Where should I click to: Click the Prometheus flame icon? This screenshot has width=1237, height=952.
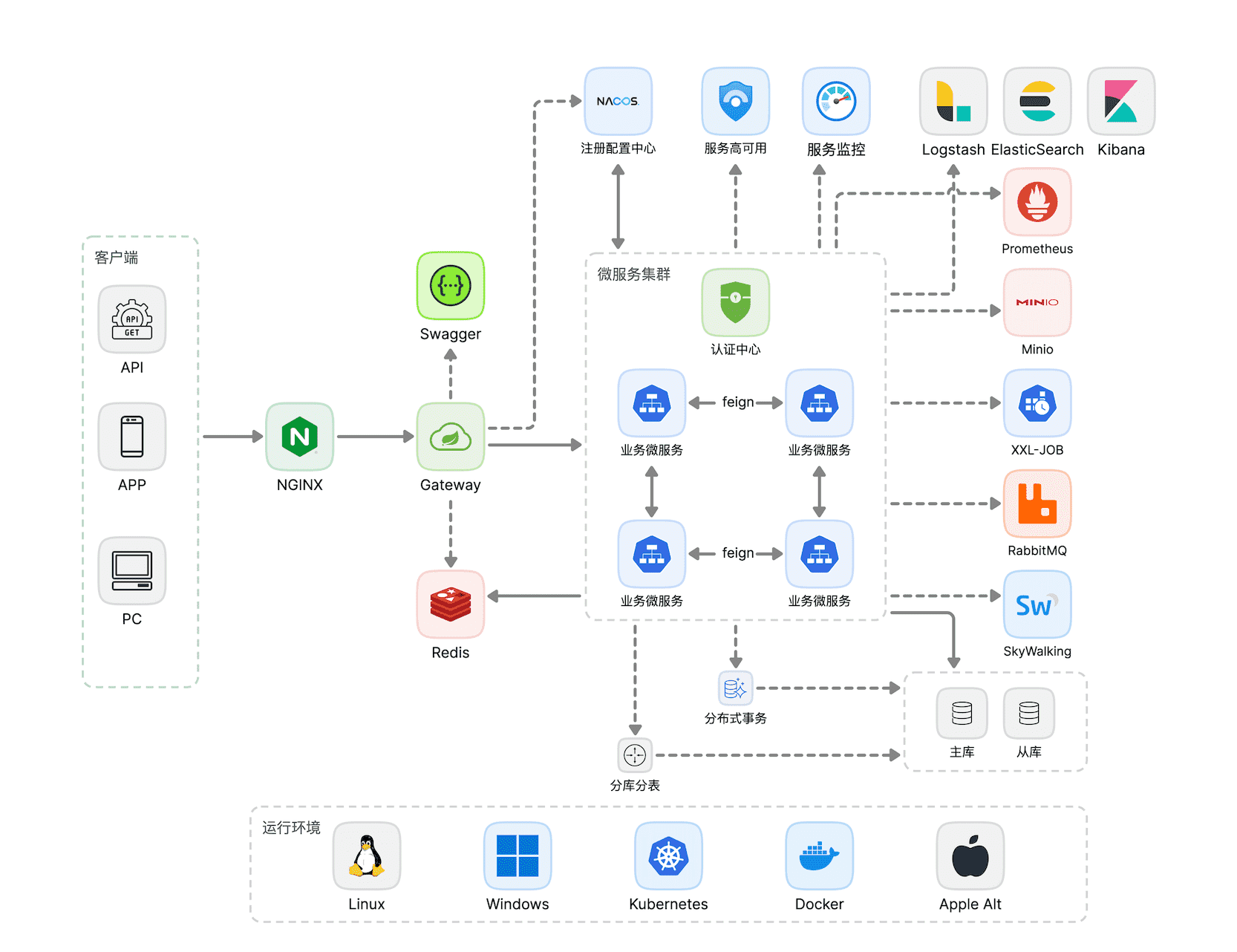click(1037, 201)
